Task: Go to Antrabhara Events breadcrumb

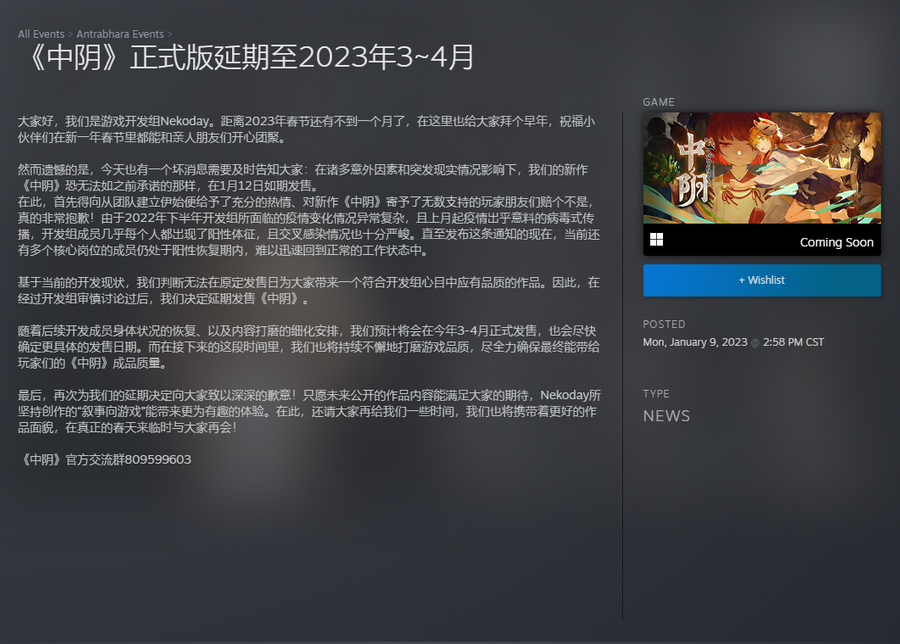Action: pos(121,34)
